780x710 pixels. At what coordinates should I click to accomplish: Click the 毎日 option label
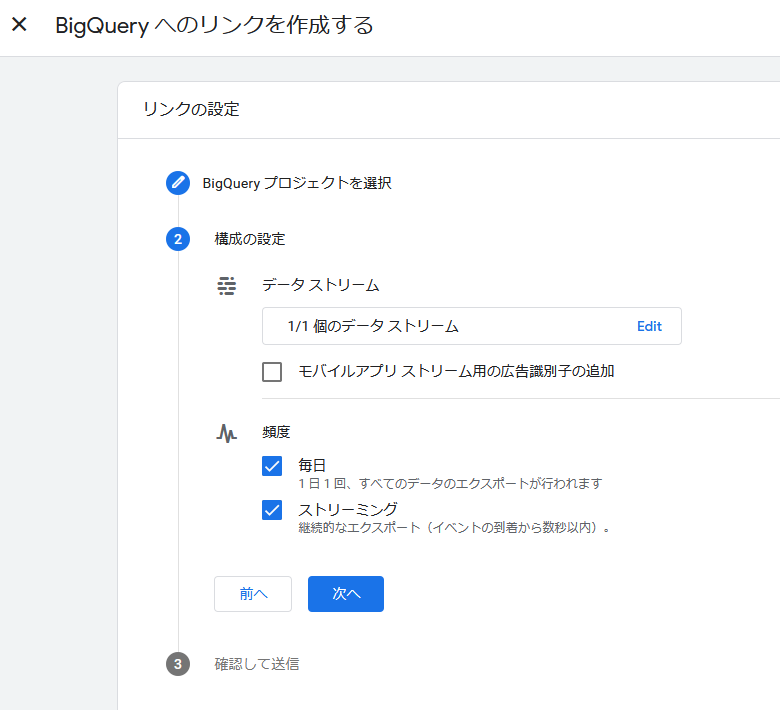(312, 465)
